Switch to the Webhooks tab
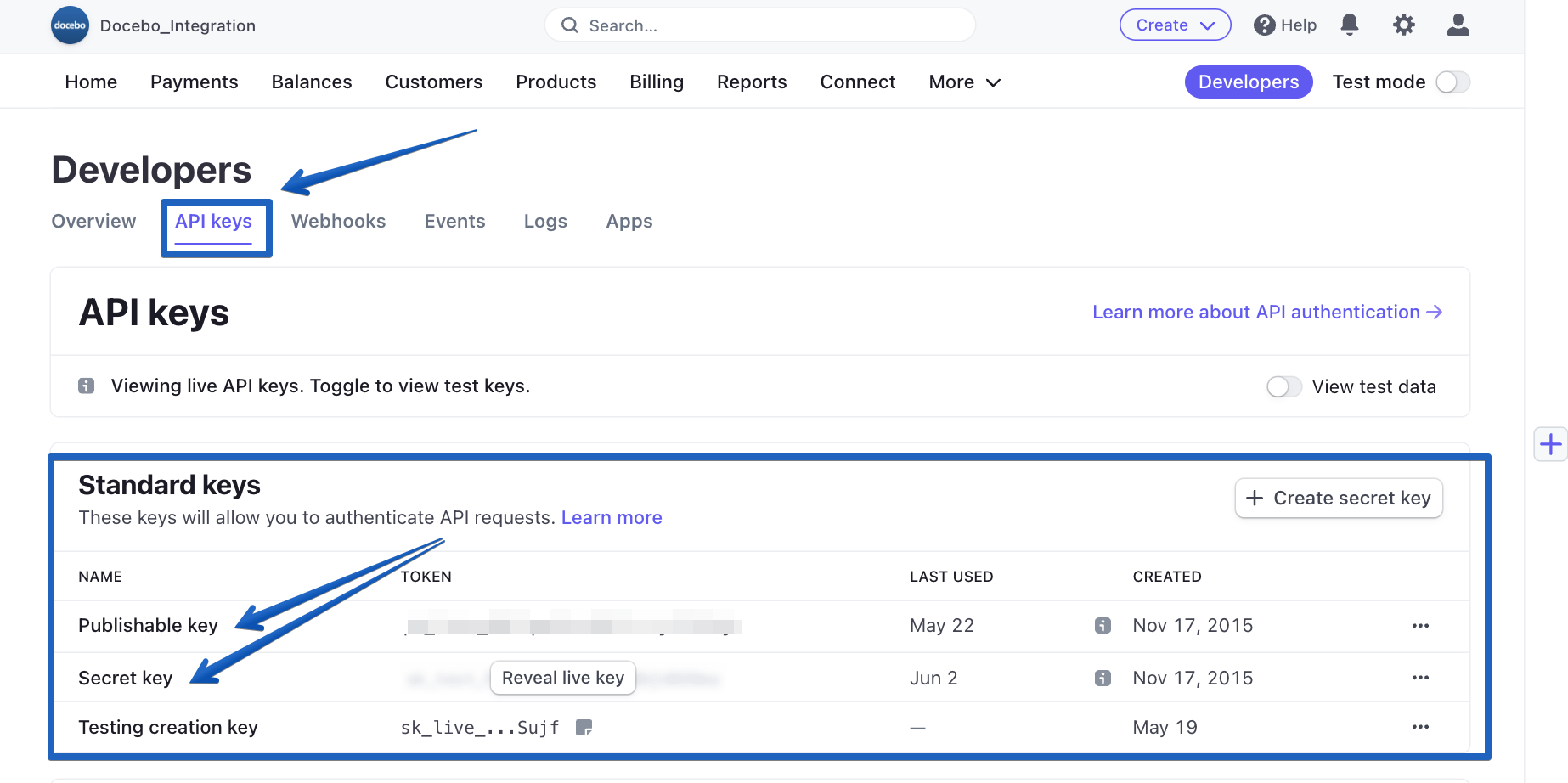The height and width of the screenshot is (783, 1568). click(338, 221)
